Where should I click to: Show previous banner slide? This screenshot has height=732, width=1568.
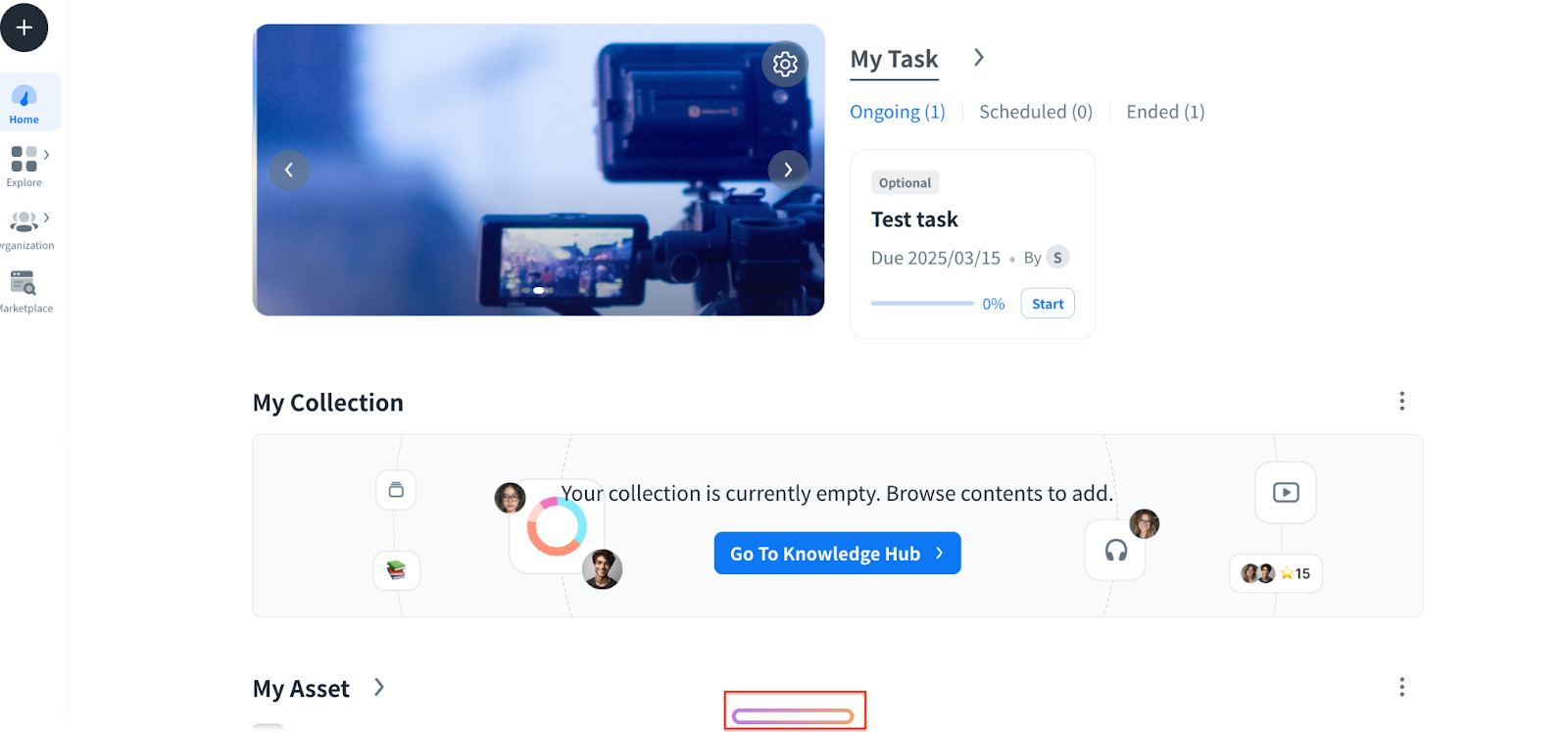point(289,171)
